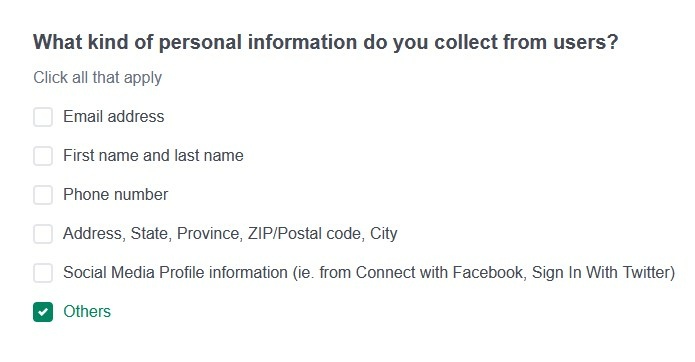This screenshot has width=695, height=362.
Task: Click the personal information question heading
Action: [326, 43]
